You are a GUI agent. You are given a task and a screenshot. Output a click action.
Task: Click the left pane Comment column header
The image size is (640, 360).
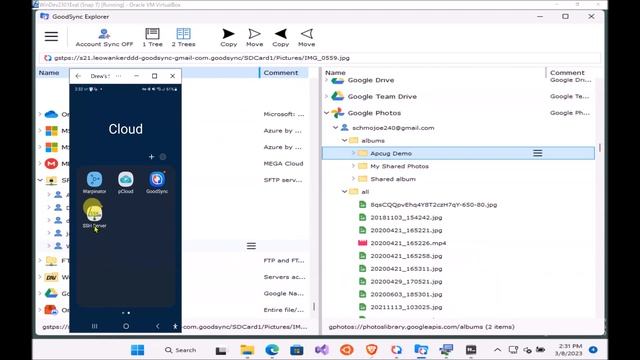point(283,73)
